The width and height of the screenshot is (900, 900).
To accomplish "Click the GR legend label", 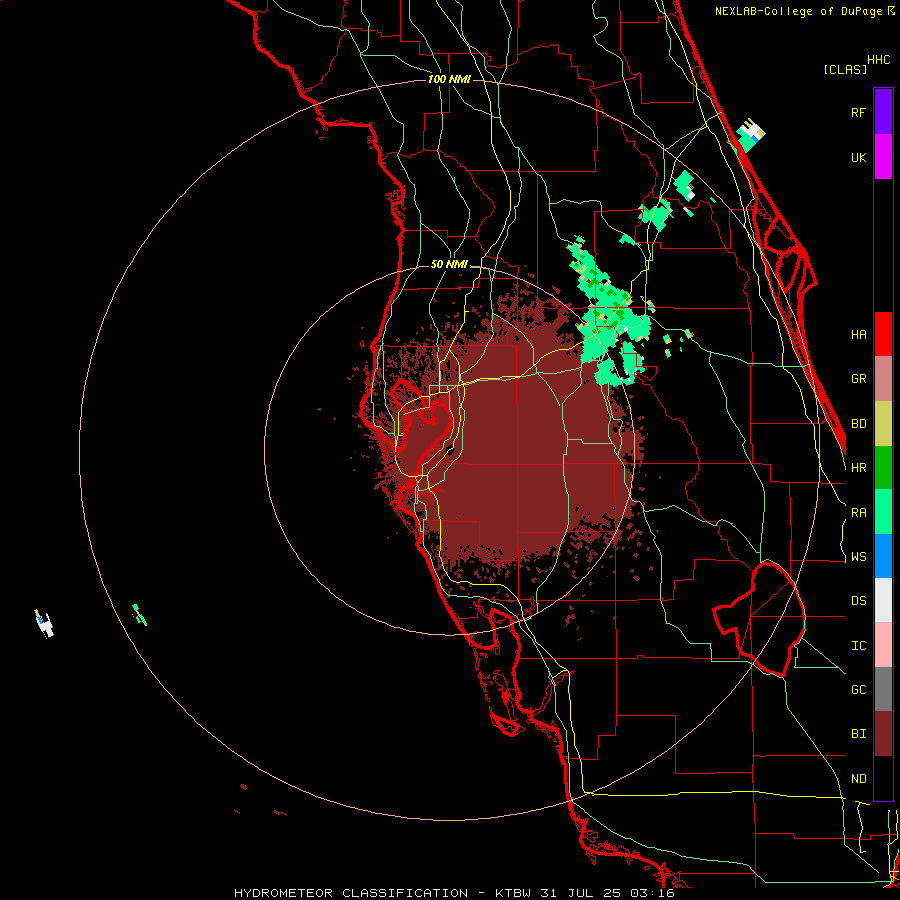I will pyautogui.click(x=858, y=379).
